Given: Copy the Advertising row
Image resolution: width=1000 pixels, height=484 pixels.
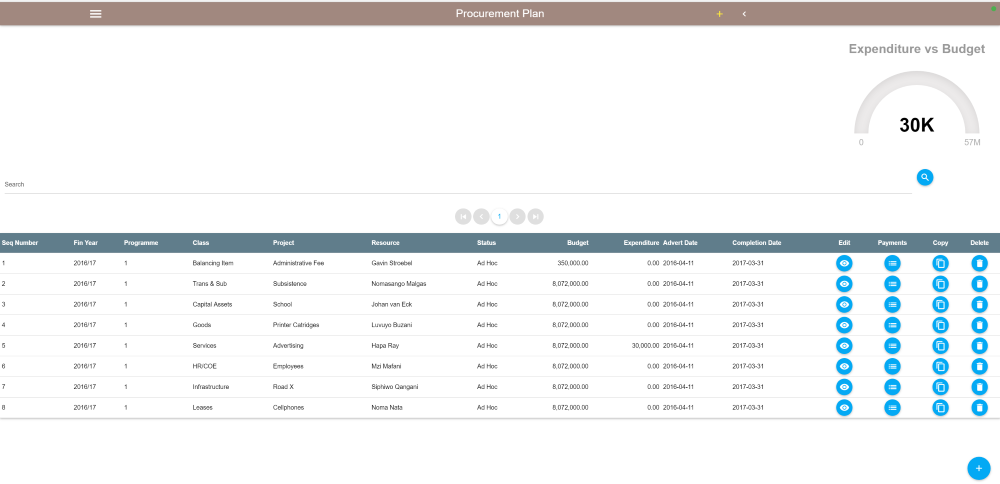Looking at the screenshot, I should point(940,346).
